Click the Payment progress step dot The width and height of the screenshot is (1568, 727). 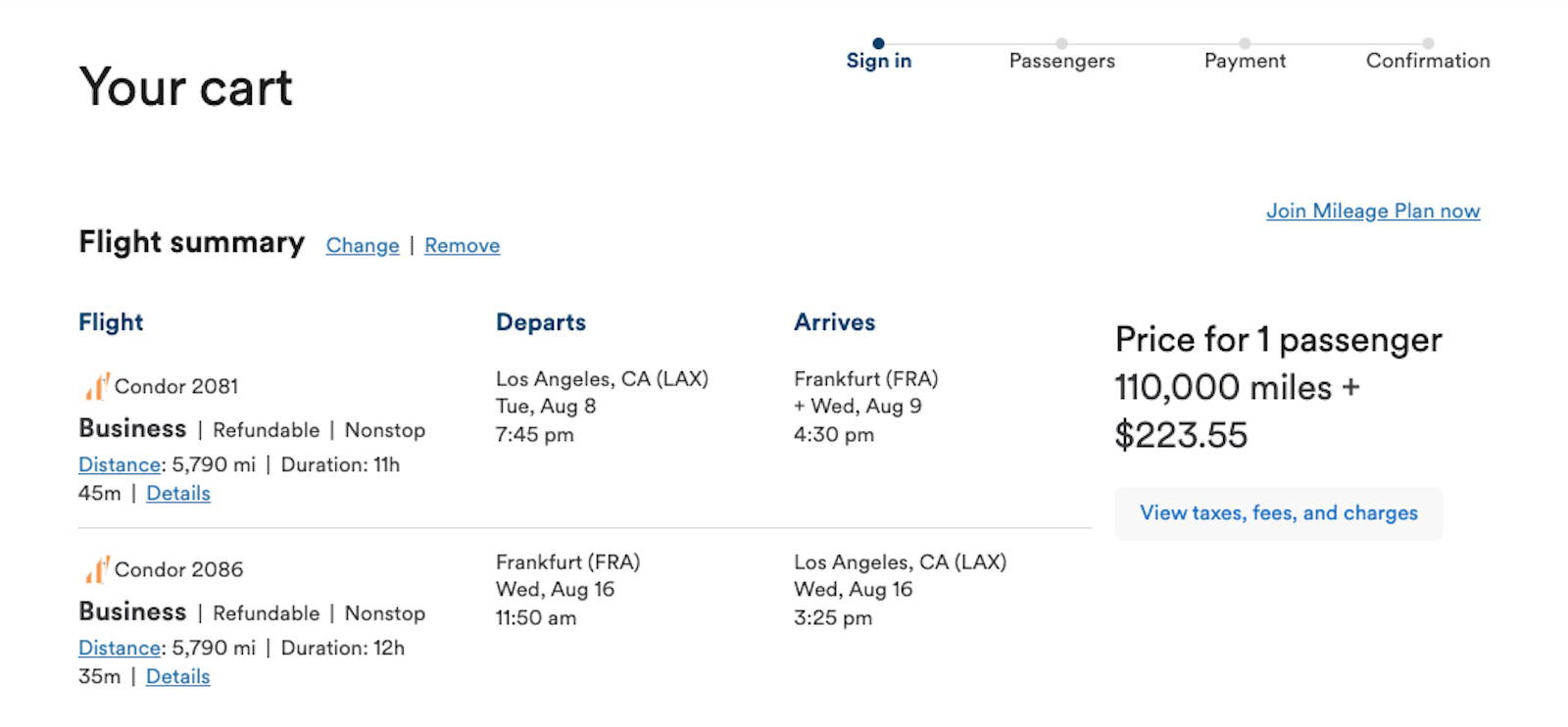(1245, 42)
